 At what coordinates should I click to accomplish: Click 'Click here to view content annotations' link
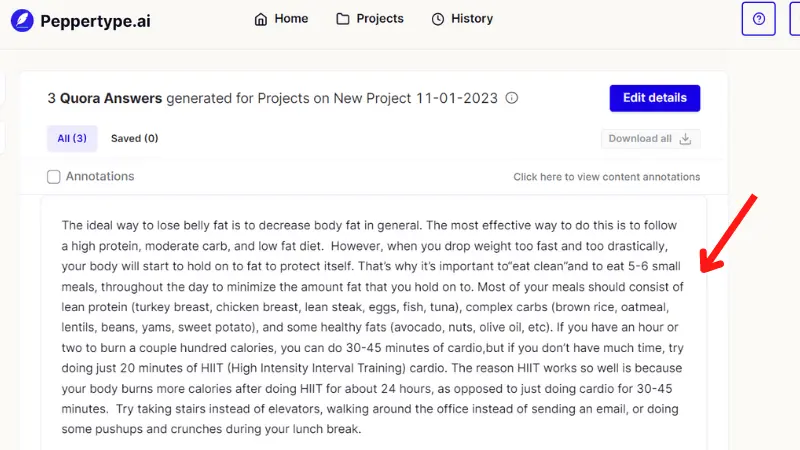(x=607, y=177)
